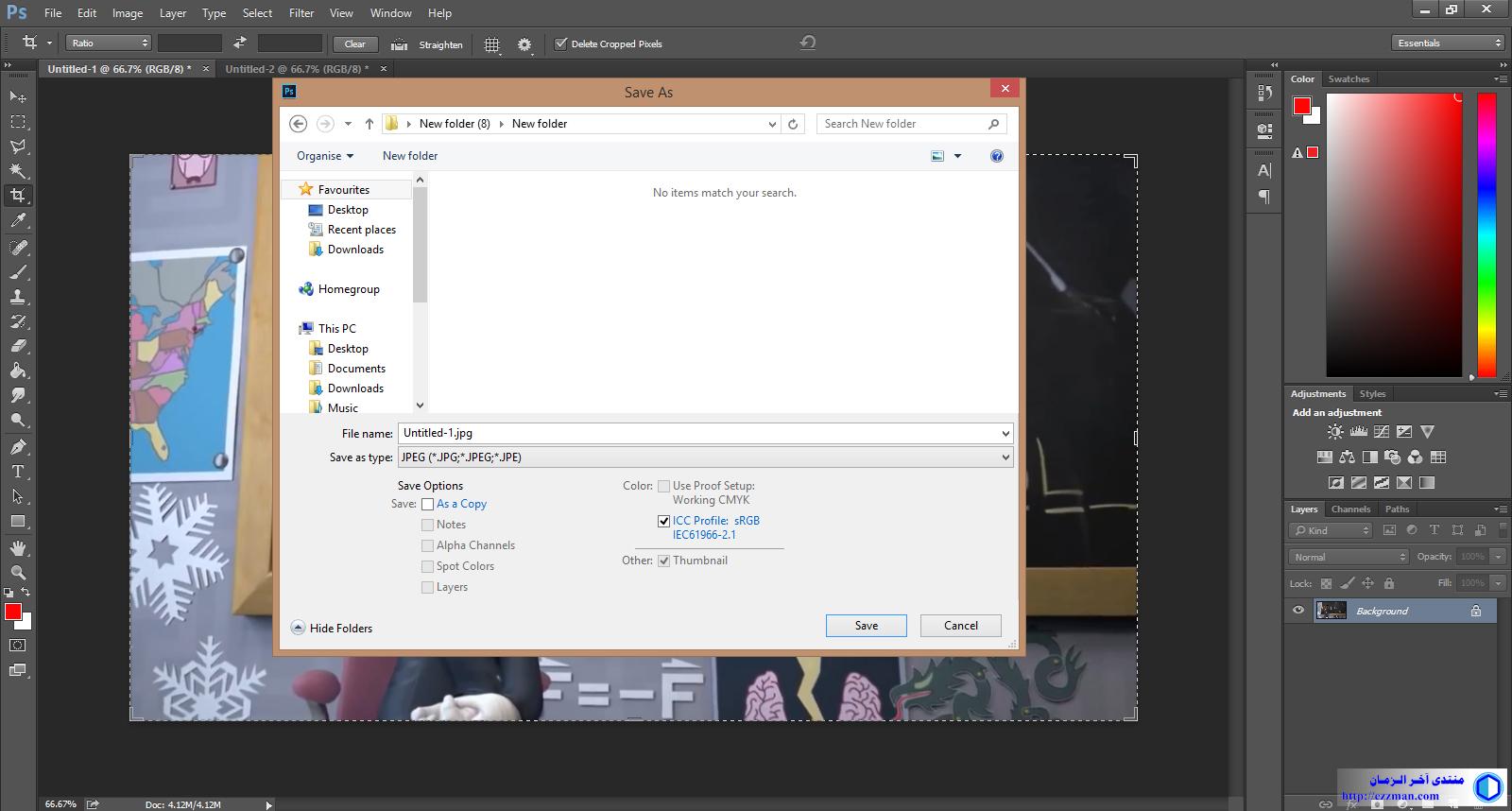Viewport: 1512px width, 811px height.
Task: Click the red foreground color swatch in Color panel
Action: [x=1302, y=106]
